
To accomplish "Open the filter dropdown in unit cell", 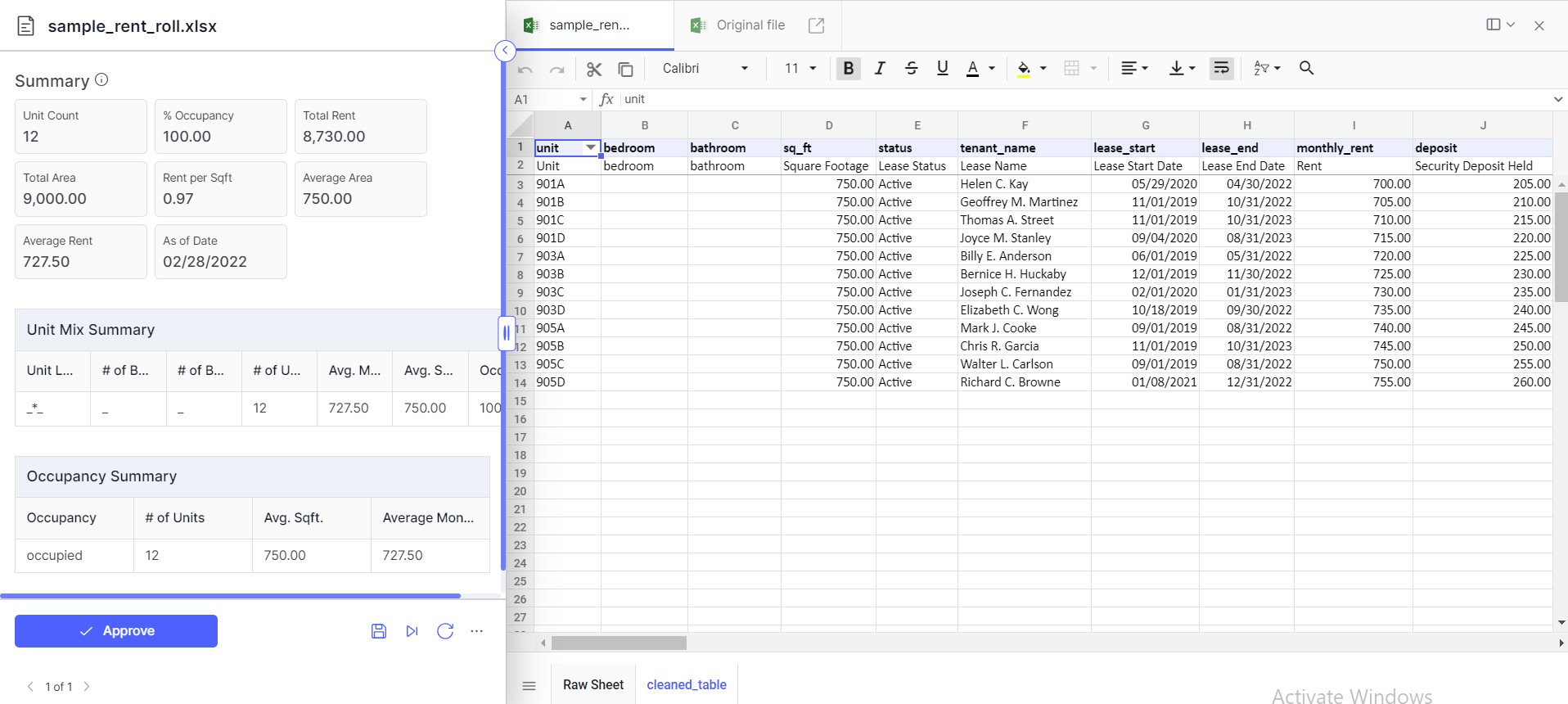I will (x=590, y=147).
